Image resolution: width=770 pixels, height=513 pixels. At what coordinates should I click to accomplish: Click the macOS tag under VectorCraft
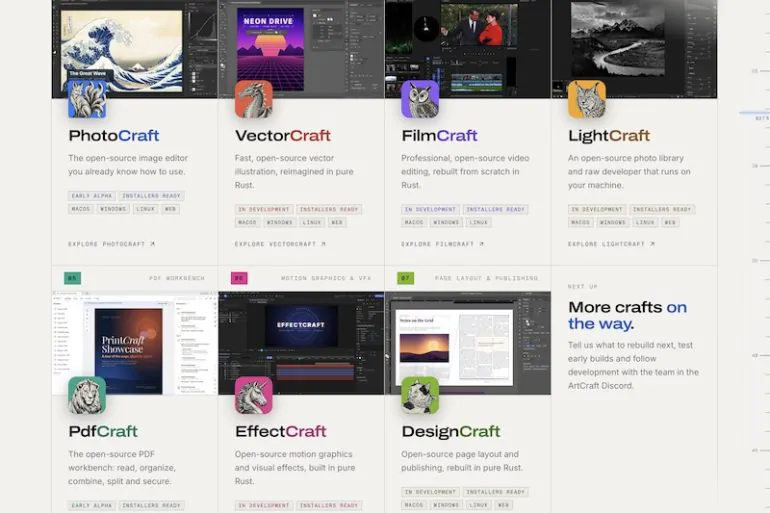tap(247, 222)
